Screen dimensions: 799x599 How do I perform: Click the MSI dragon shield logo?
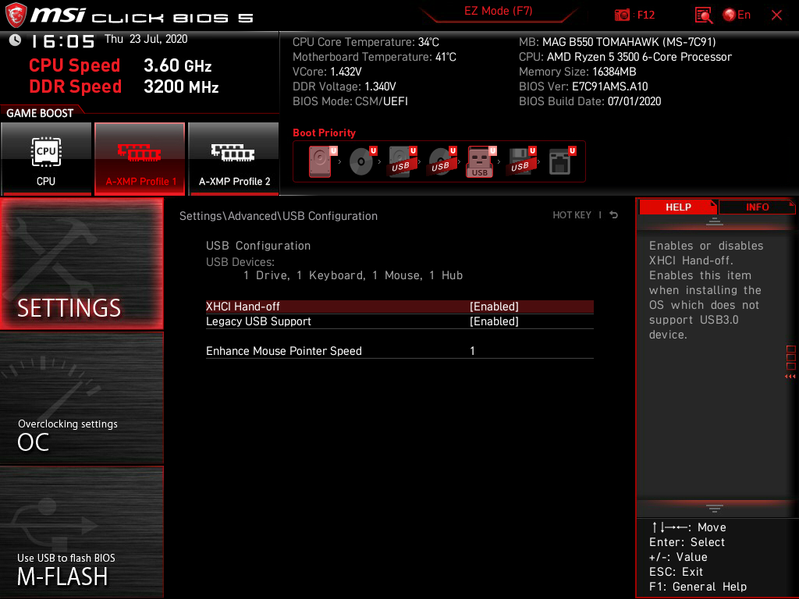(16, 15)
